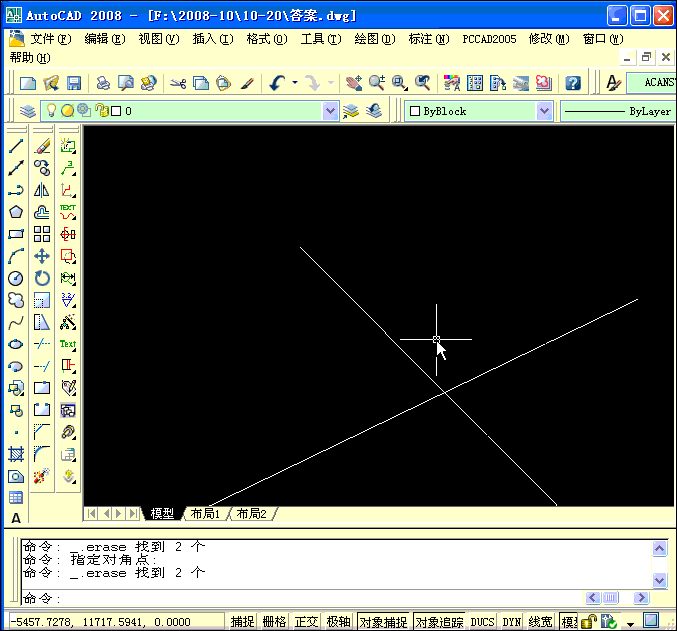677x631 pixels.
Task: Click the Save icon in toolbar
Action: pos(74,82)
